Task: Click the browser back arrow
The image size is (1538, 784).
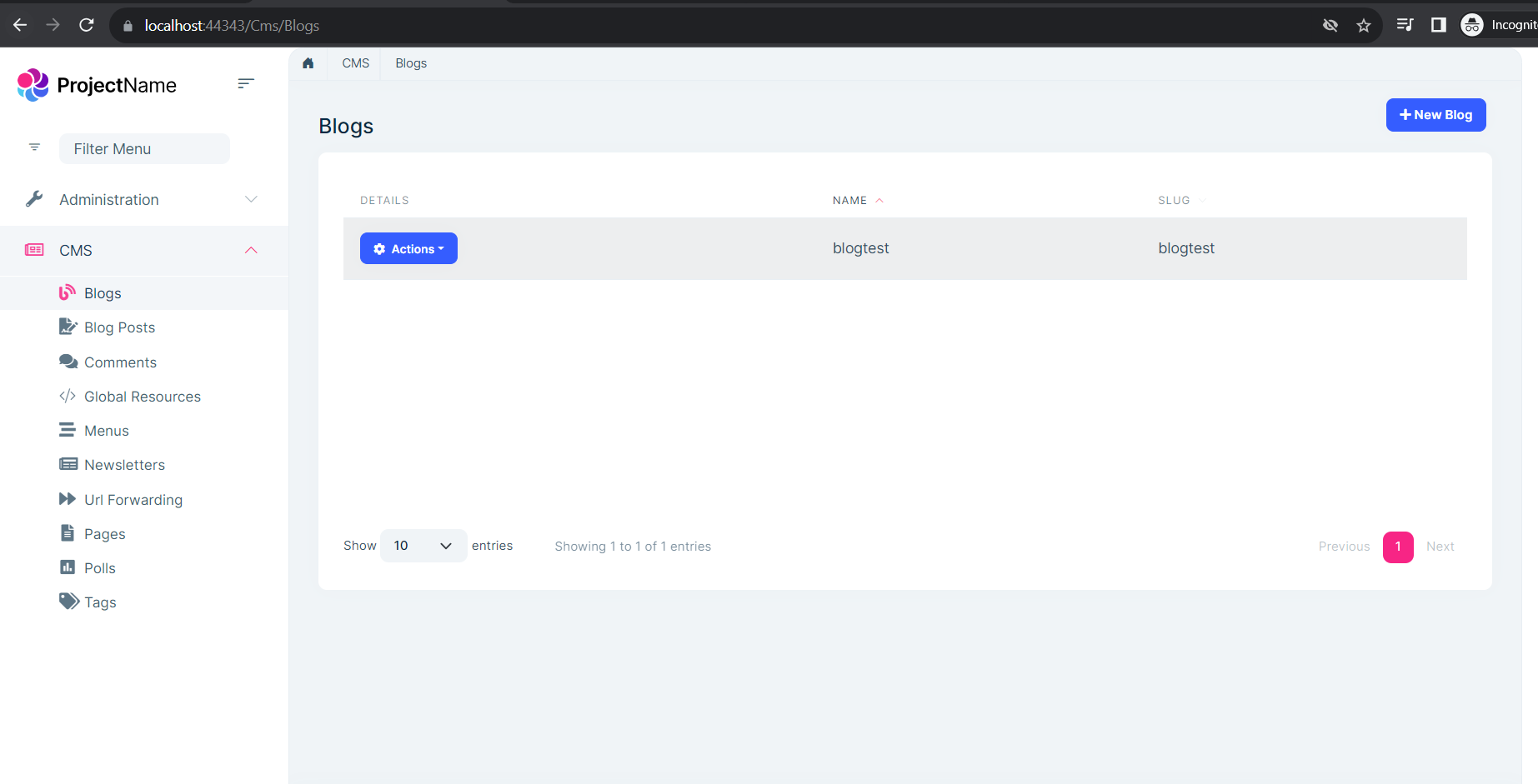Action: click(20, 25)
